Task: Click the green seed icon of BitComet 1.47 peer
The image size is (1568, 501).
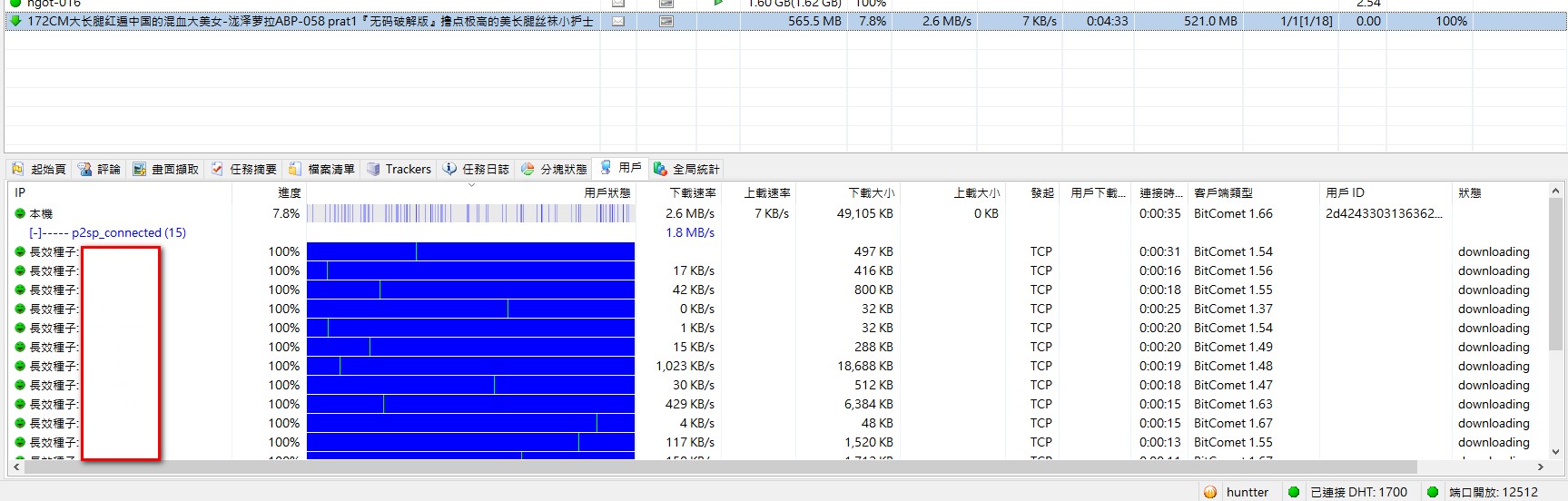Action: (x=20, y=385)
